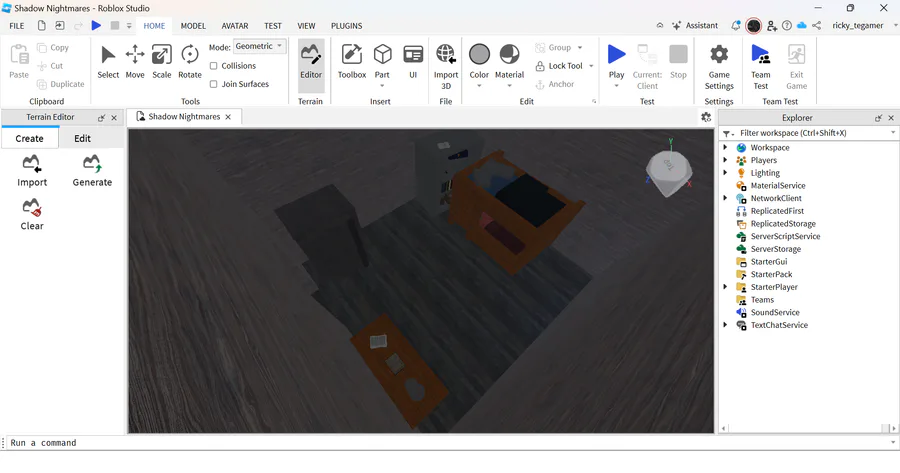900x473 pixels.
Task: Click the new file icon
Action: click(41, 25)
